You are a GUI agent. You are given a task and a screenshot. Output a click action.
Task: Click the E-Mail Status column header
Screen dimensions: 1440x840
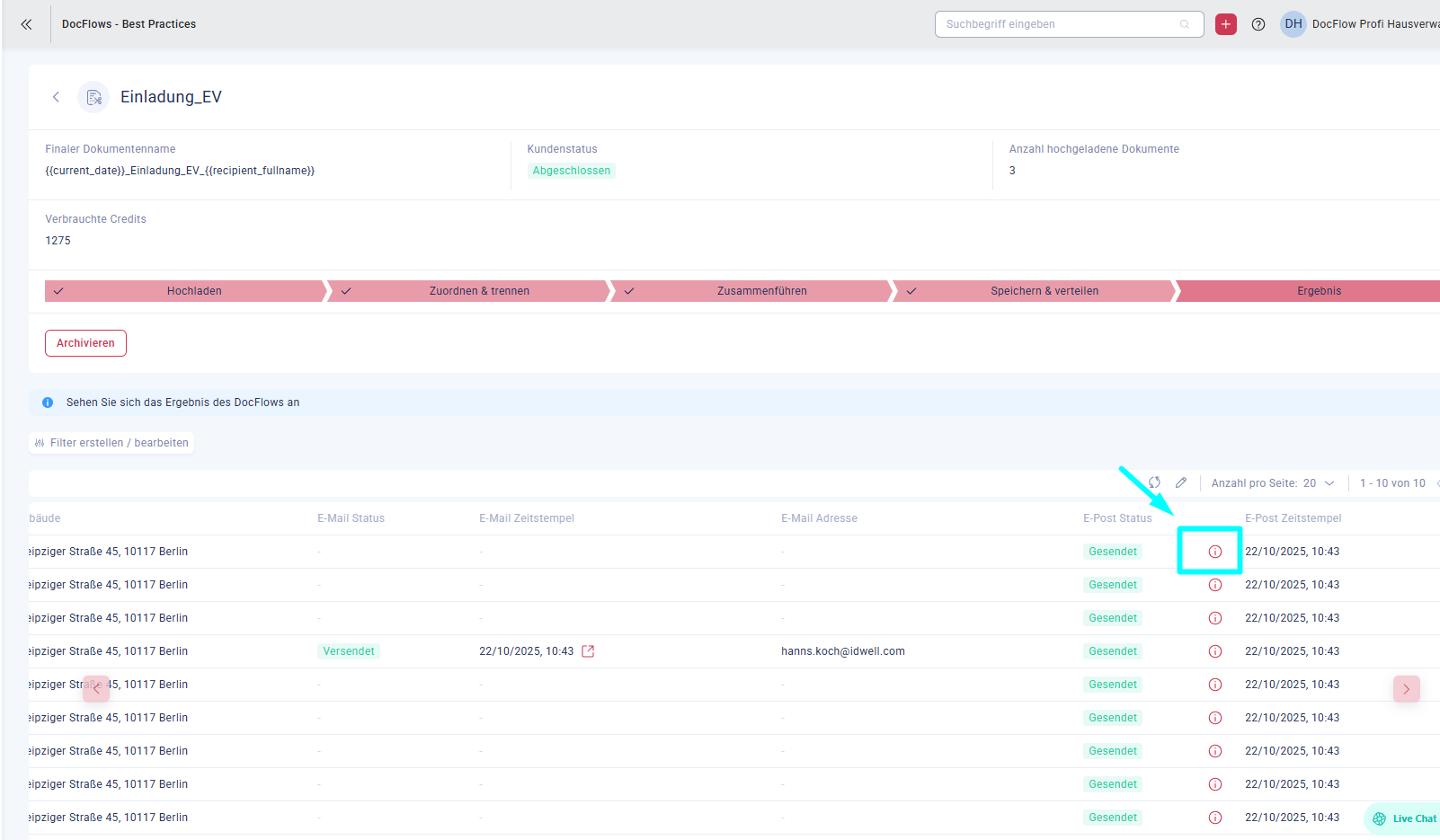click(x=351, y=518)
